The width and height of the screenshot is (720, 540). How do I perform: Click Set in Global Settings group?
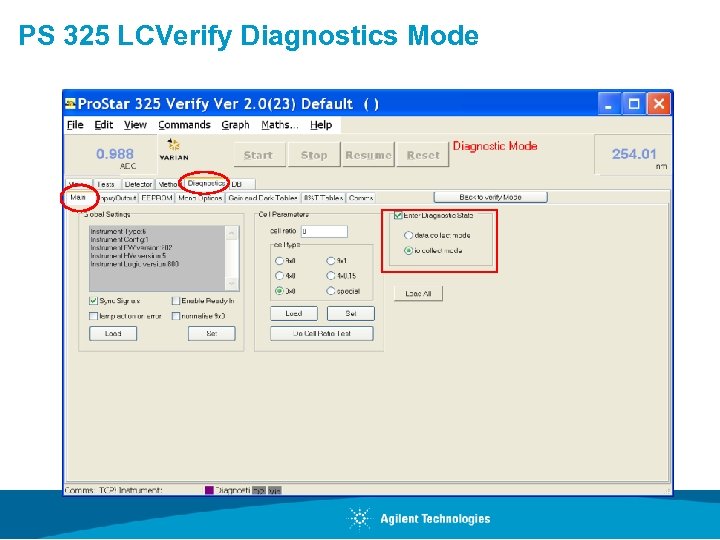click(x=212, y=333)
